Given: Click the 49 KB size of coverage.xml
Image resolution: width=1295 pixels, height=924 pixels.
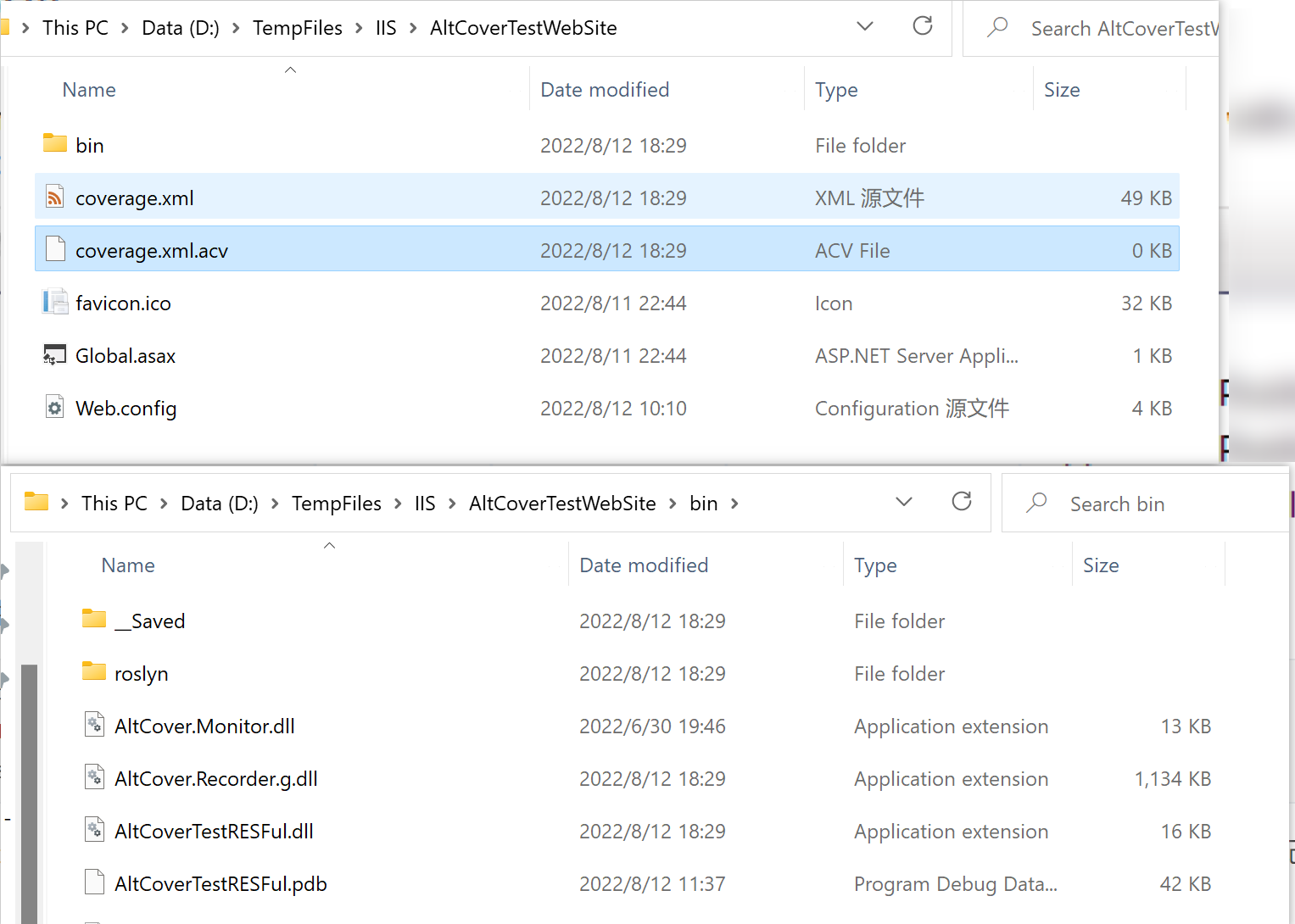Looking at the screenshot, I should [1147, 198].
